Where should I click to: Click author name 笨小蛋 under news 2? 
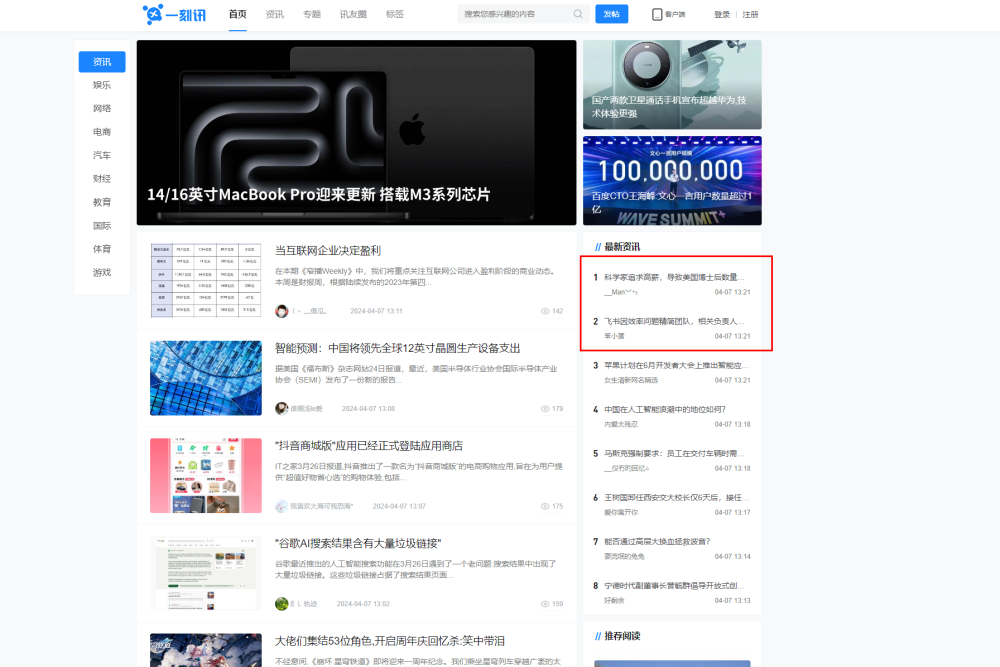pyautogui.click(x=614, y=336)
